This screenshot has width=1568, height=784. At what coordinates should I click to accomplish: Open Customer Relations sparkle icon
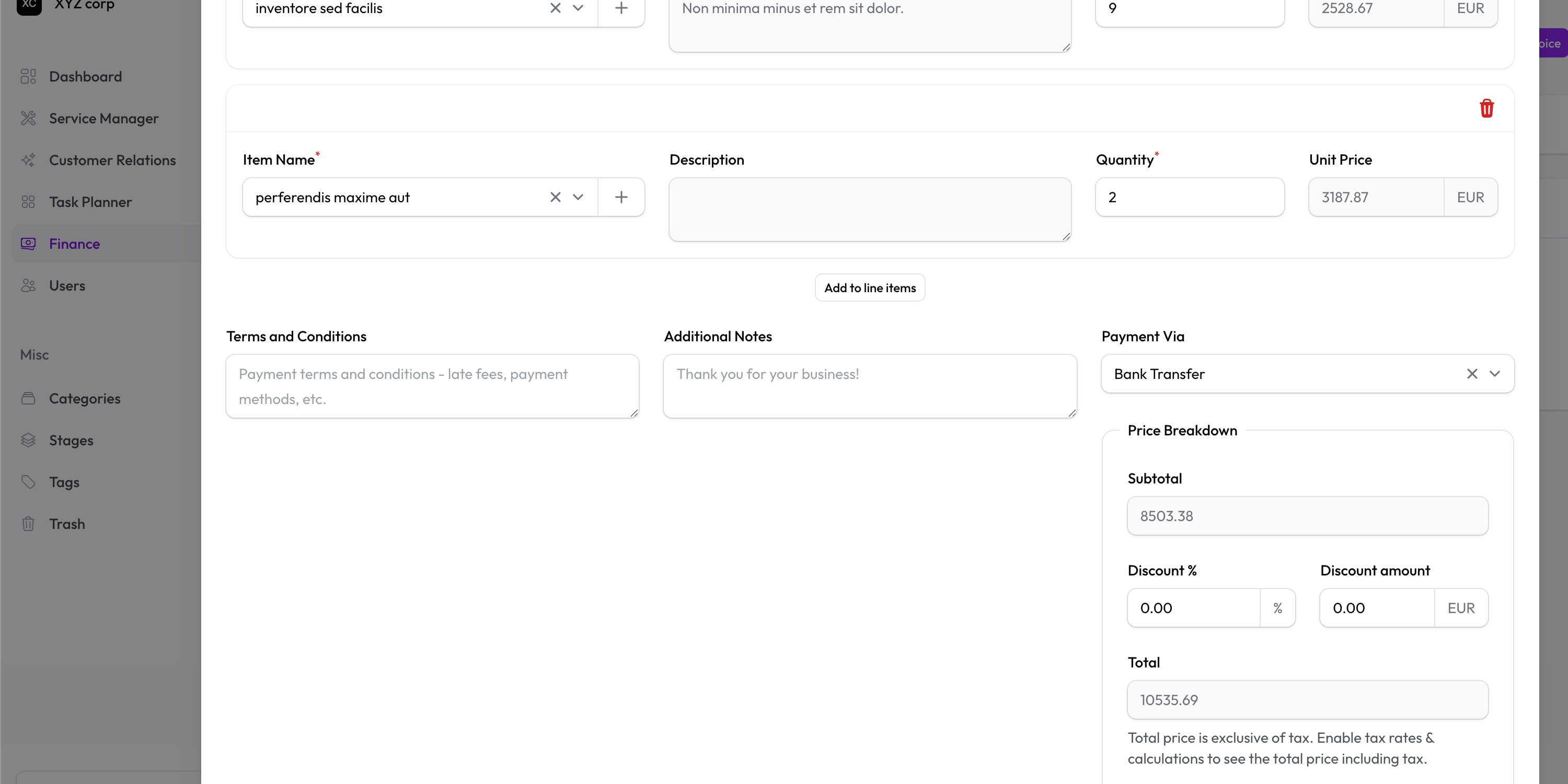tap(28, 160)
